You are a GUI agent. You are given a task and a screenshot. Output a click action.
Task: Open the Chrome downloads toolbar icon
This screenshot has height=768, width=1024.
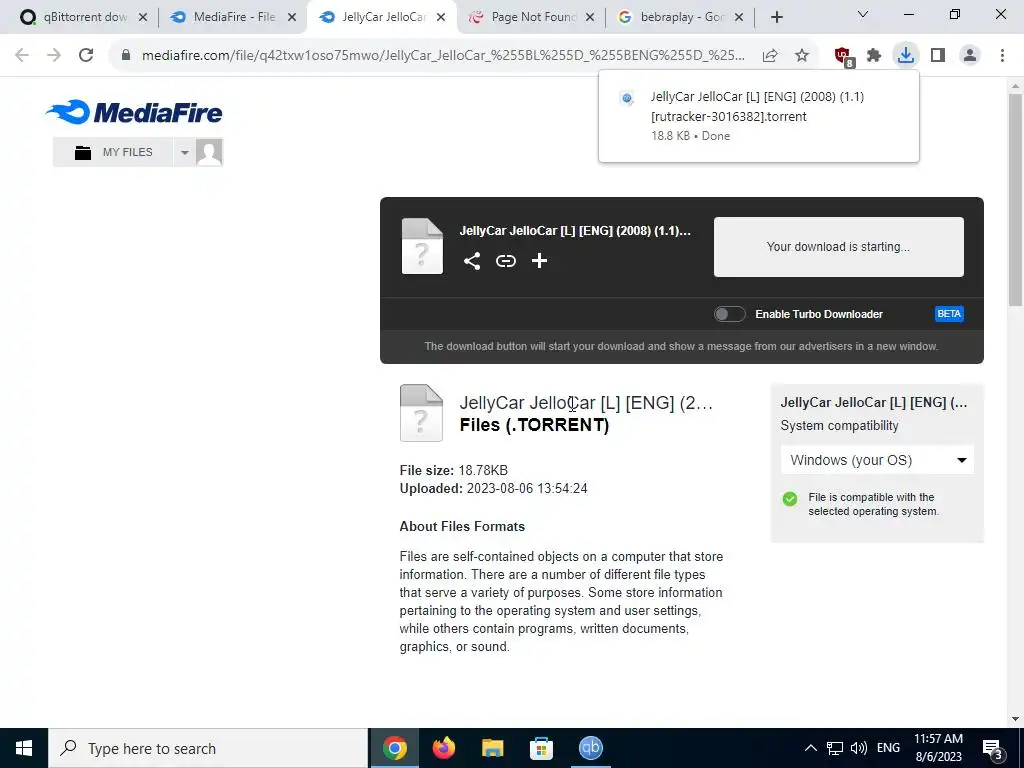pyautogui.click(x=906, y=55)
